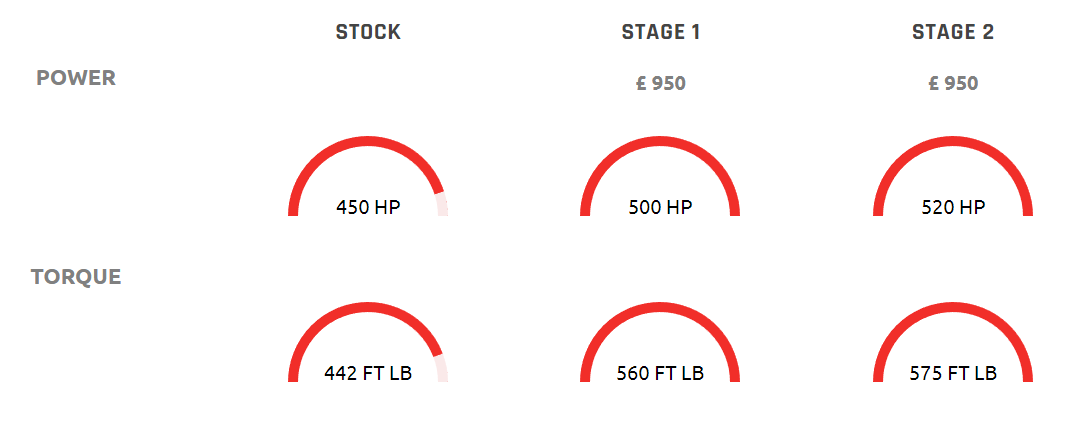Click the 575 FT LB value
Image resolution: width=1085 pixels, height=422 pixels.
click(953, 374)
